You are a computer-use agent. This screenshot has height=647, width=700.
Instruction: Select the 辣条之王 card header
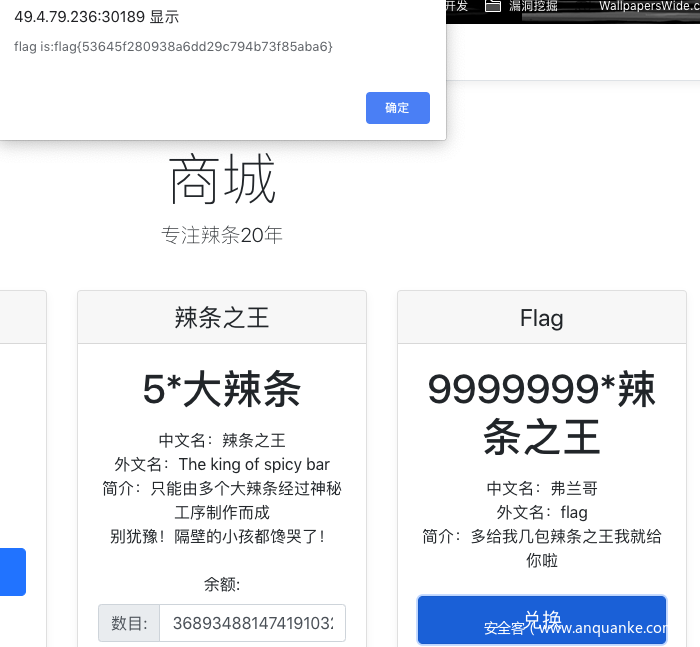pos(222,318)
